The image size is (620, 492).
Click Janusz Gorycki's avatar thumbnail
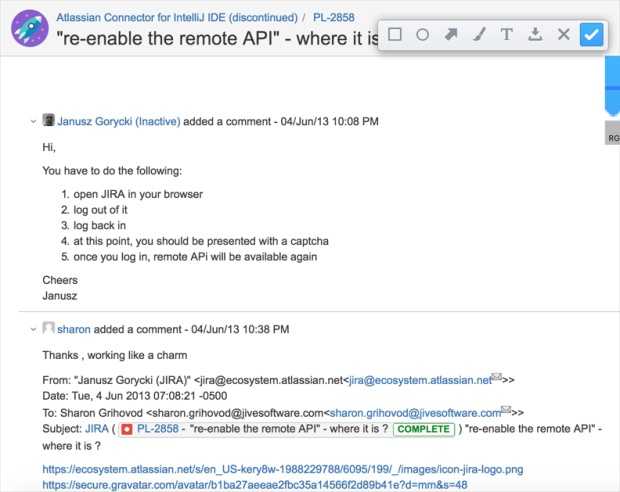pyautogui.click(x=48, y=121)
